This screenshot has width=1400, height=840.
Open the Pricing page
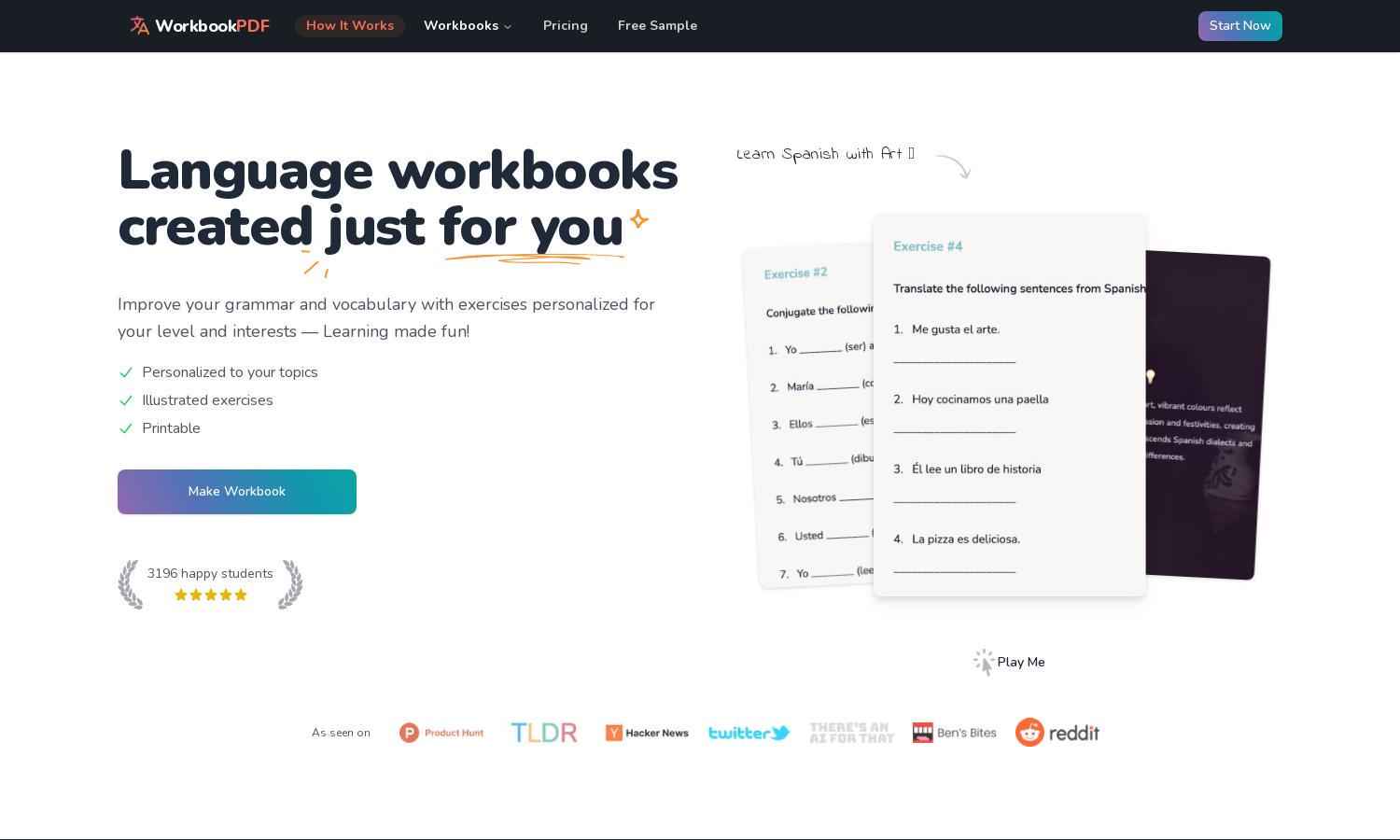566,26
